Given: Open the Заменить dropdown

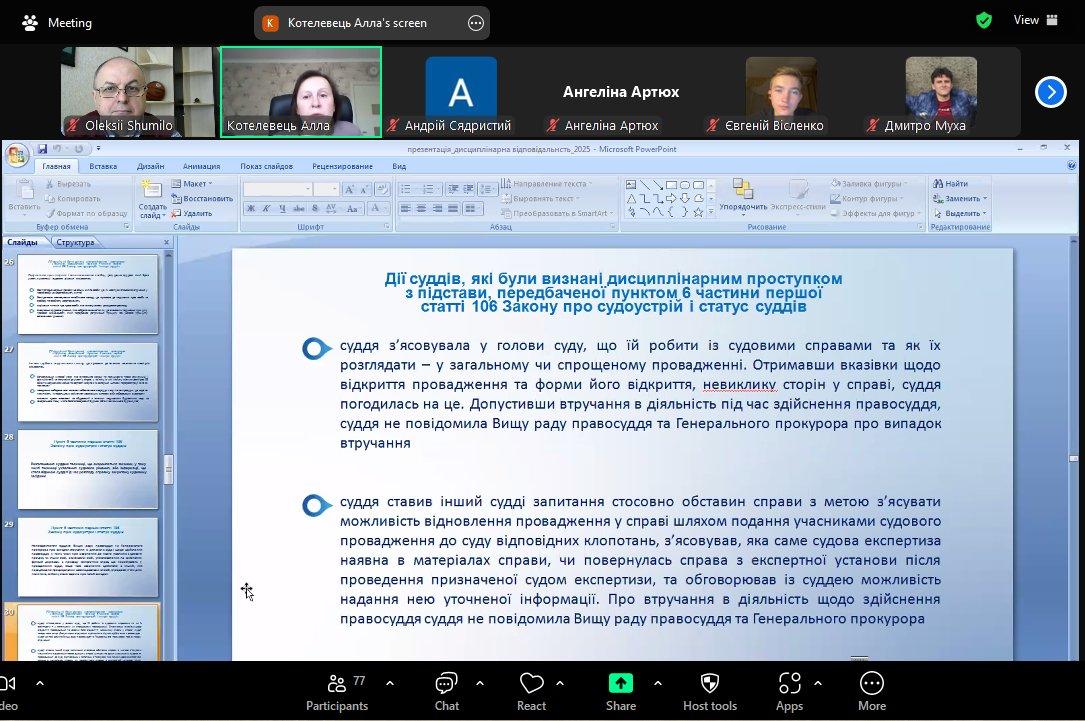Looking at the screenshot, I should click(960, 199).
